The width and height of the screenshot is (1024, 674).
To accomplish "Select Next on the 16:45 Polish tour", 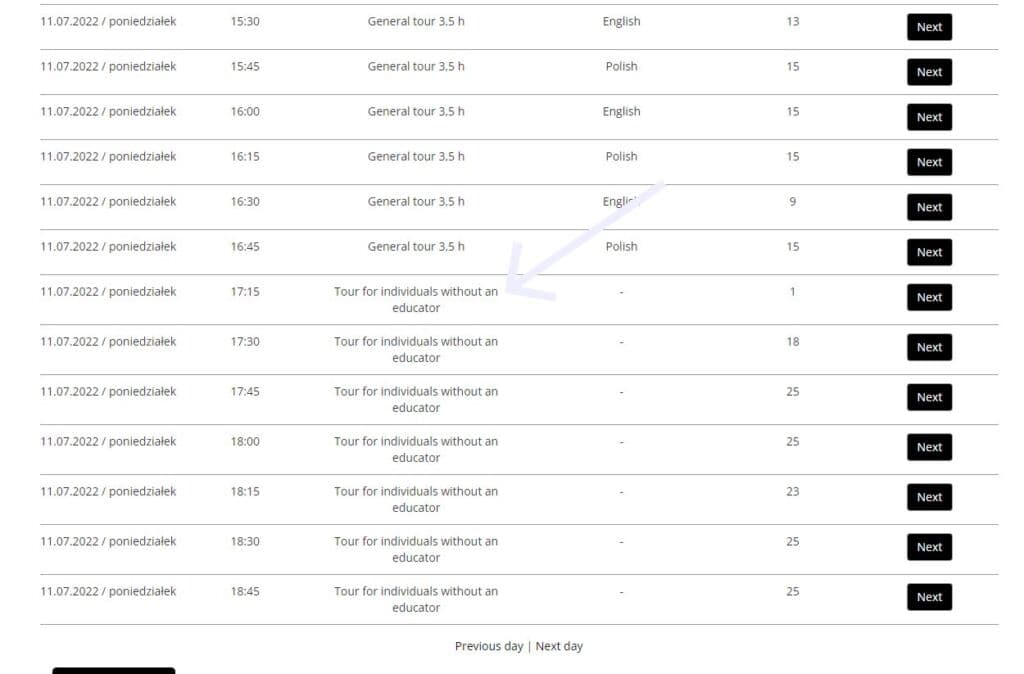I will click(x=929, y=252).
